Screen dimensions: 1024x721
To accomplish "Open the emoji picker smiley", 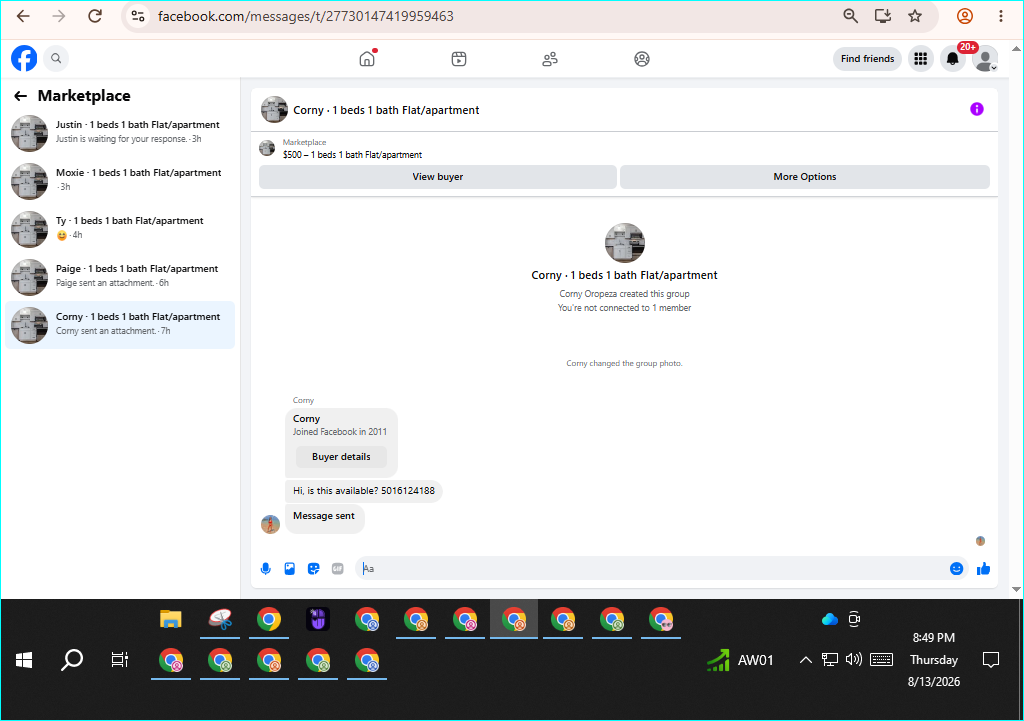I will pos(956,569).
